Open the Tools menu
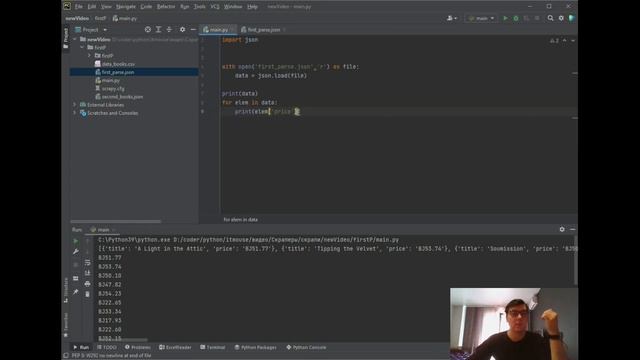The width and height of the screenshot is (640, 360). (200, 7)
